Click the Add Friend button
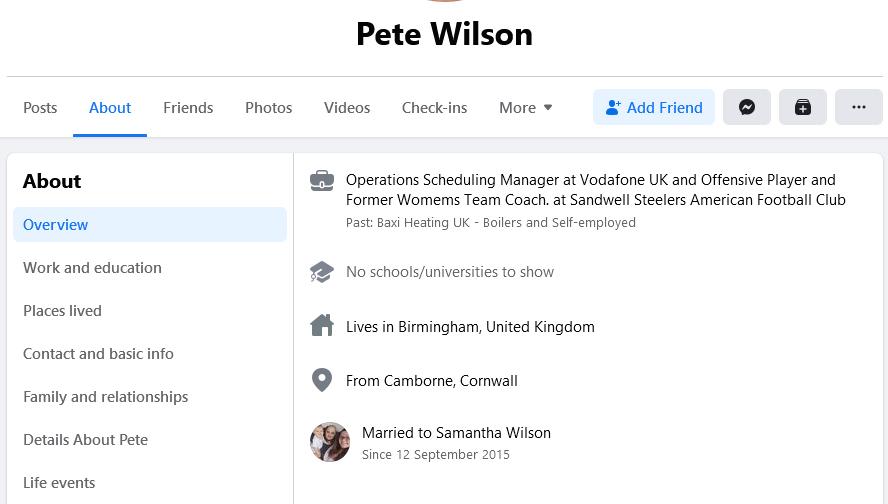This screenshot has width=888, height=504. (654, 107)
